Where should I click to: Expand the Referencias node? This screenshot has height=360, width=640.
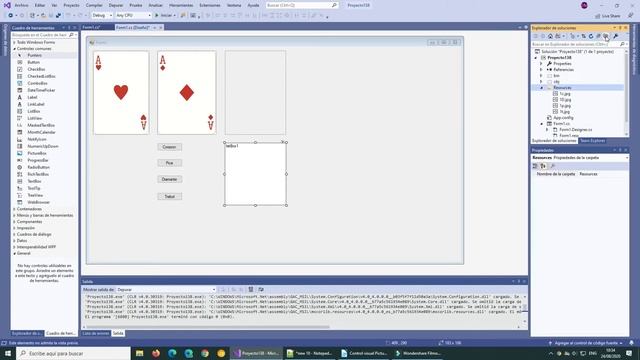pos(541,70)
